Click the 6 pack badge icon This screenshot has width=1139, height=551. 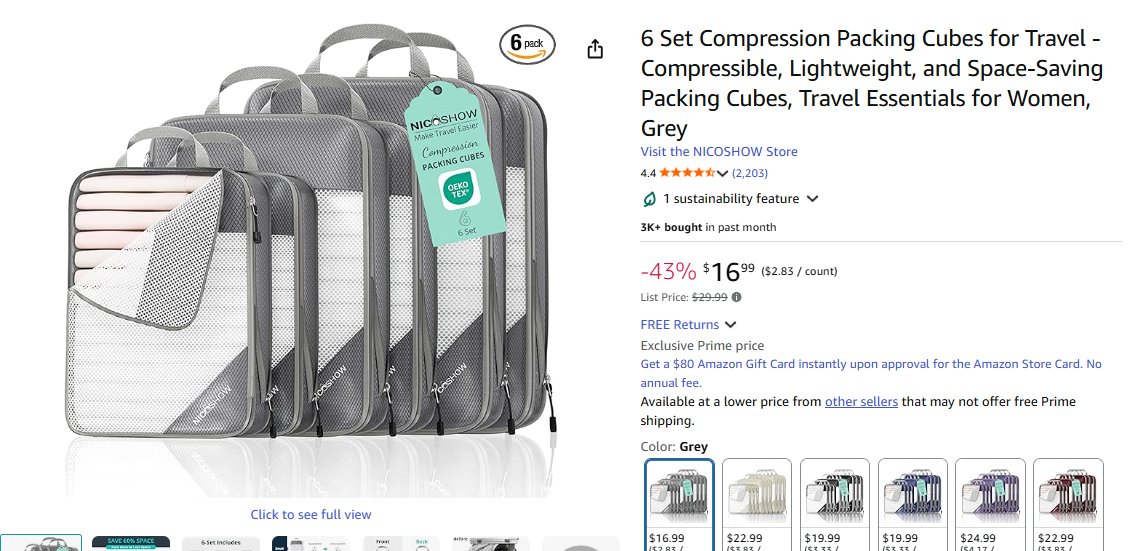tap(528, 45)
